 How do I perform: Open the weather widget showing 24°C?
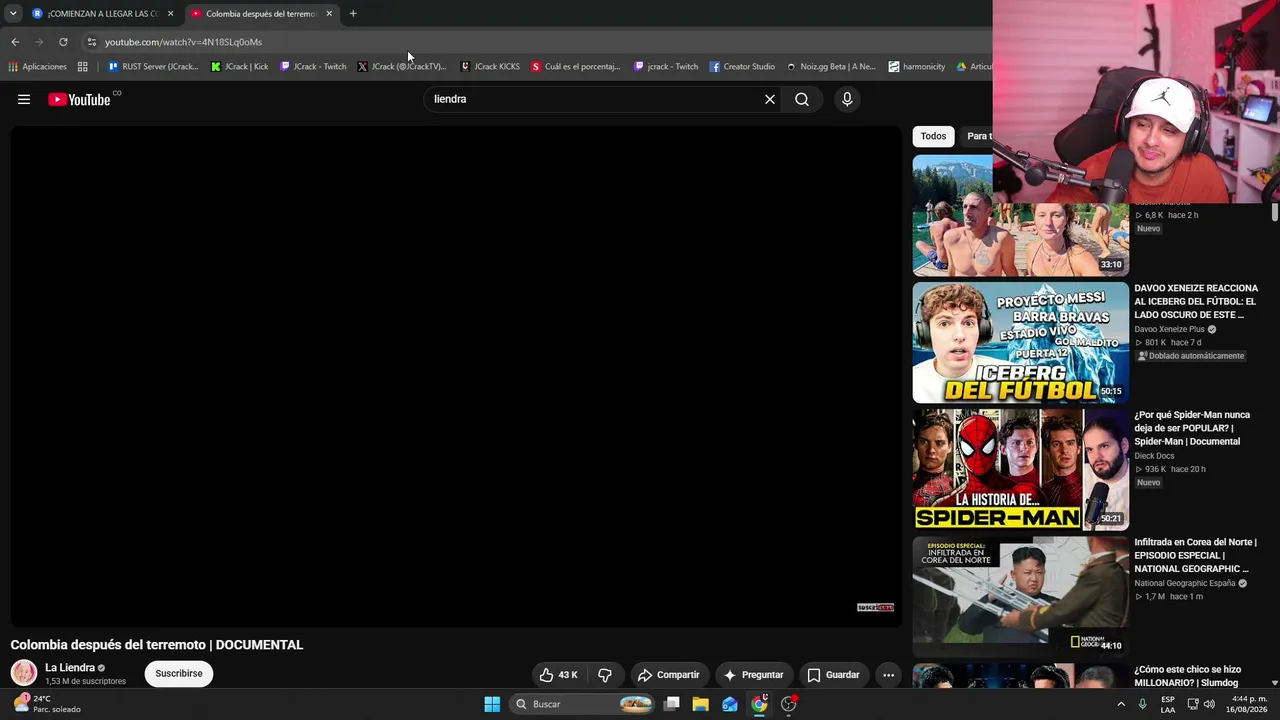point(47,704)
